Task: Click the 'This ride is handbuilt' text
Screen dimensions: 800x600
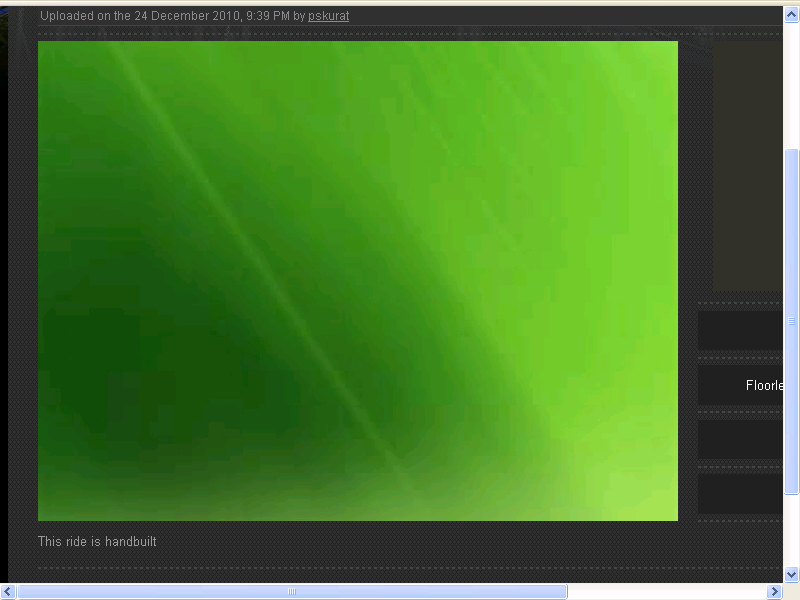Action: point(97,541)
